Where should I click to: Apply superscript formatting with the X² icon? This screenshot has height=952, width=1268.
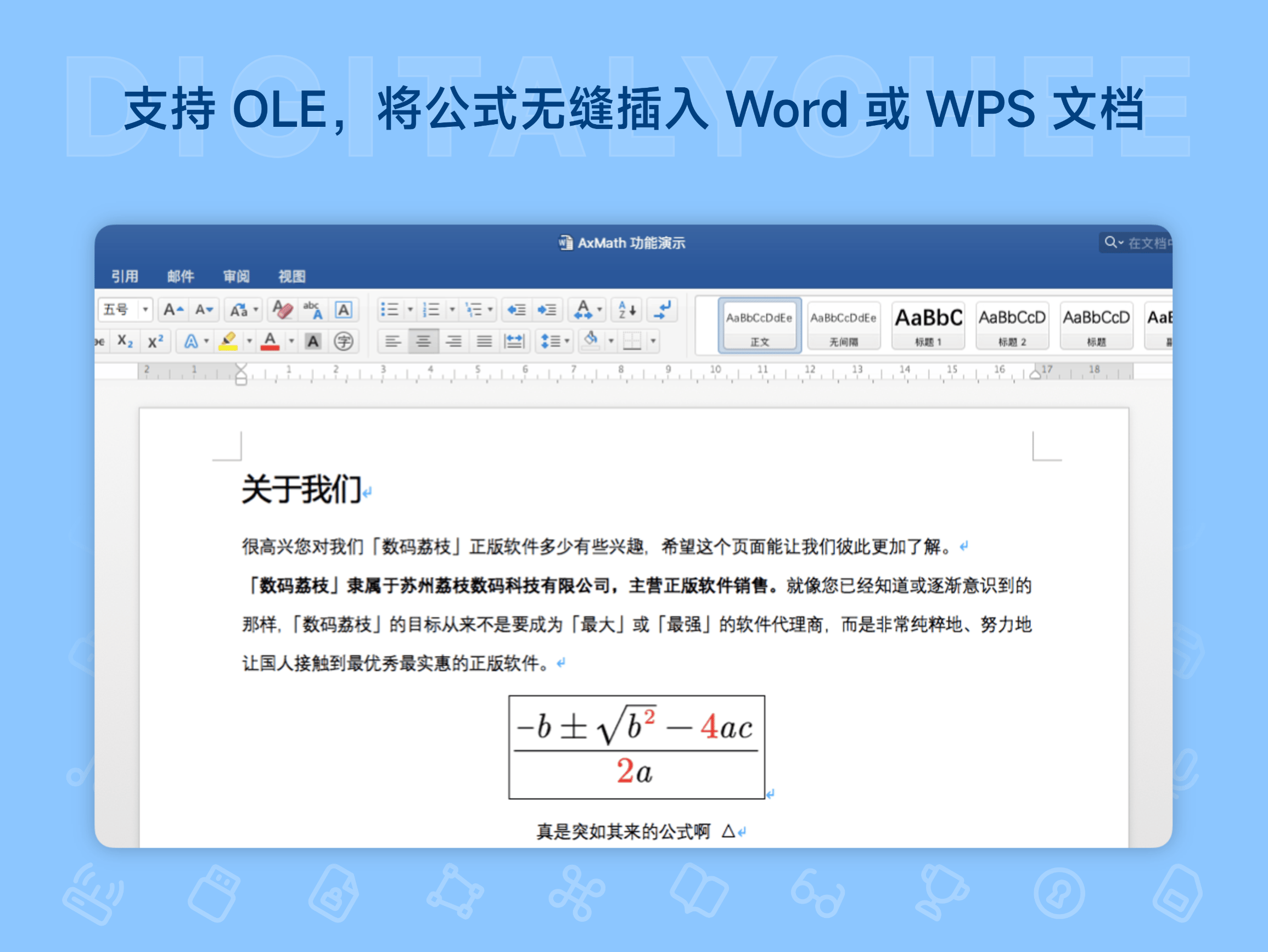point(155,342)
